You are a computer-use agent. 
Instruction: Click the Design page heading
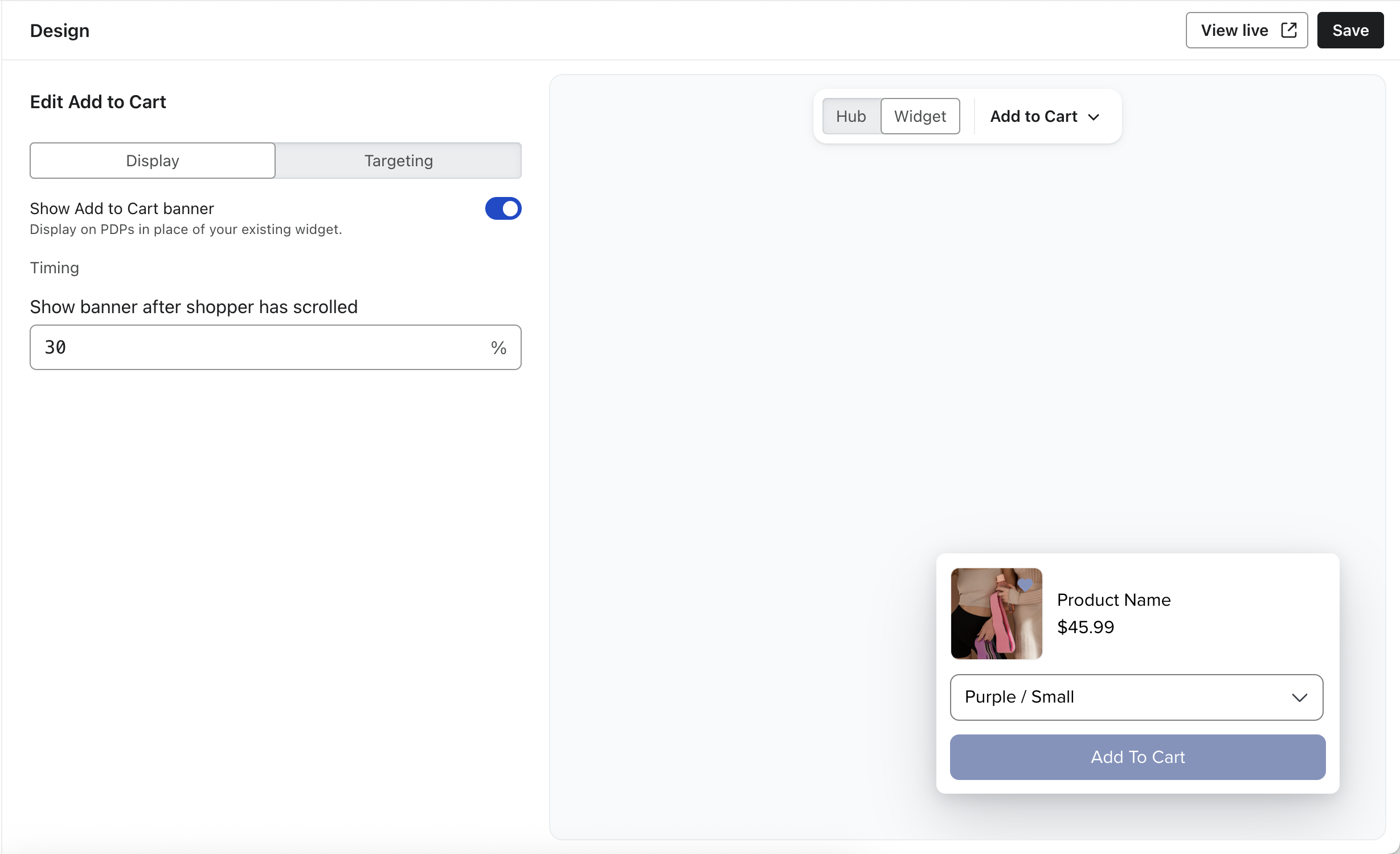[60, 30]
